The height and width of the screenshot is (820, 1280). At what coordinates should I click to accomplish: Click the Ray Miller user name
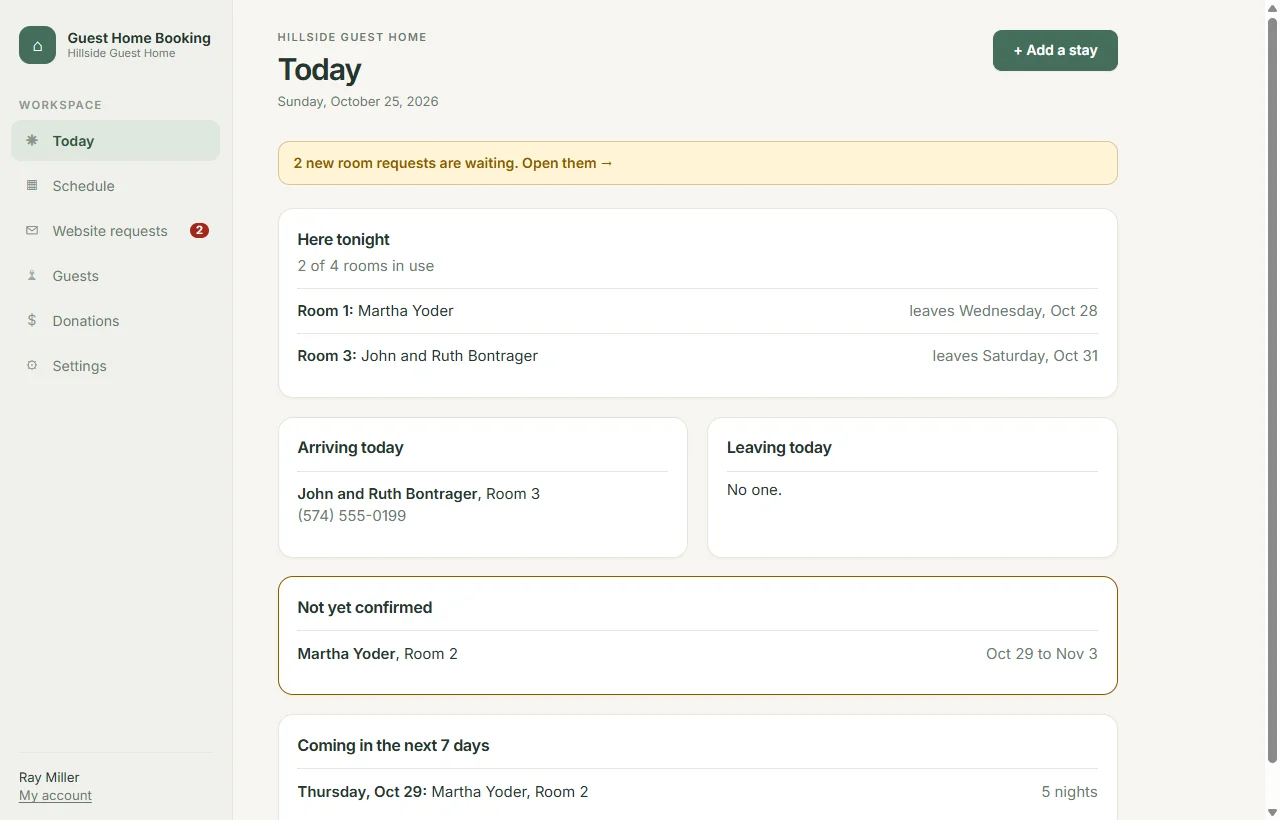pos(49,777)
